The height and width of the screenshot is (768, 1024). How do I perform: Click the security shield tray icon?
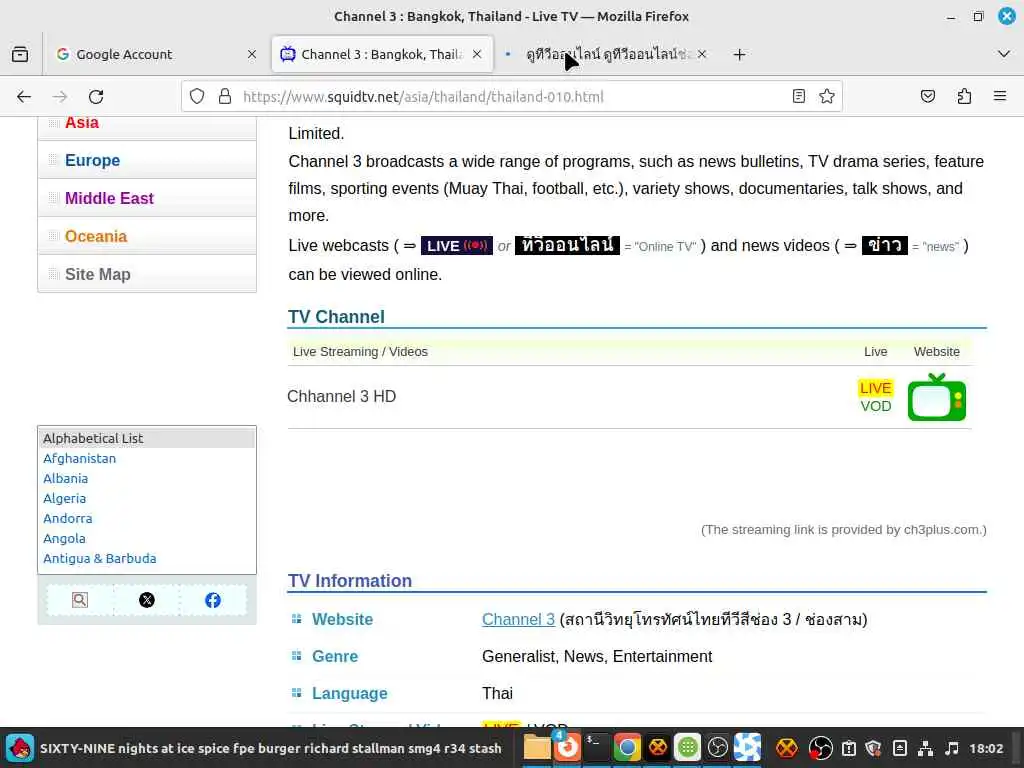click(x=873, y=748)
